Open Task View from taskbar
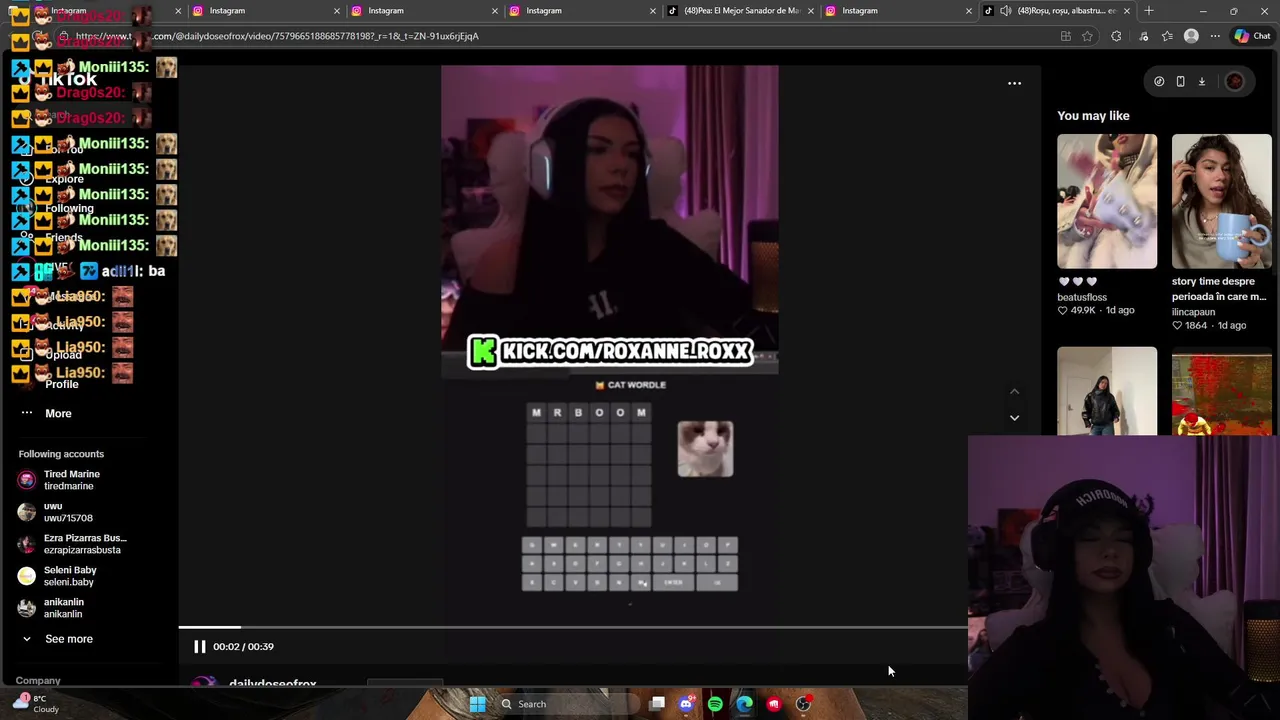The image size is (1280, 720). (657, 704)
